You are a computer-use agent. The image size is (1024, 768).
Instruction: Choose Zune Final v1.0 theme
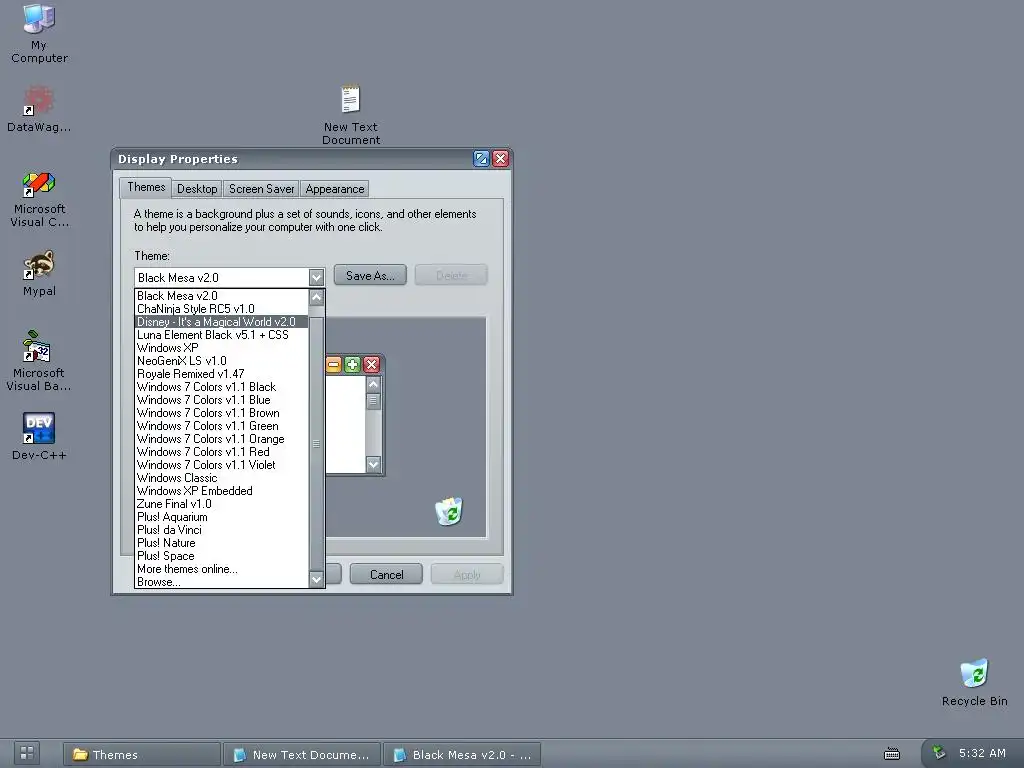click(x=221, y=504)
